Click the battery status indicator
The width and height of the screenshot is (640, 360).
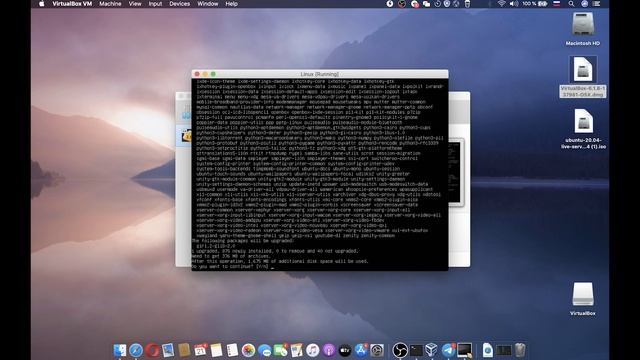535,4
